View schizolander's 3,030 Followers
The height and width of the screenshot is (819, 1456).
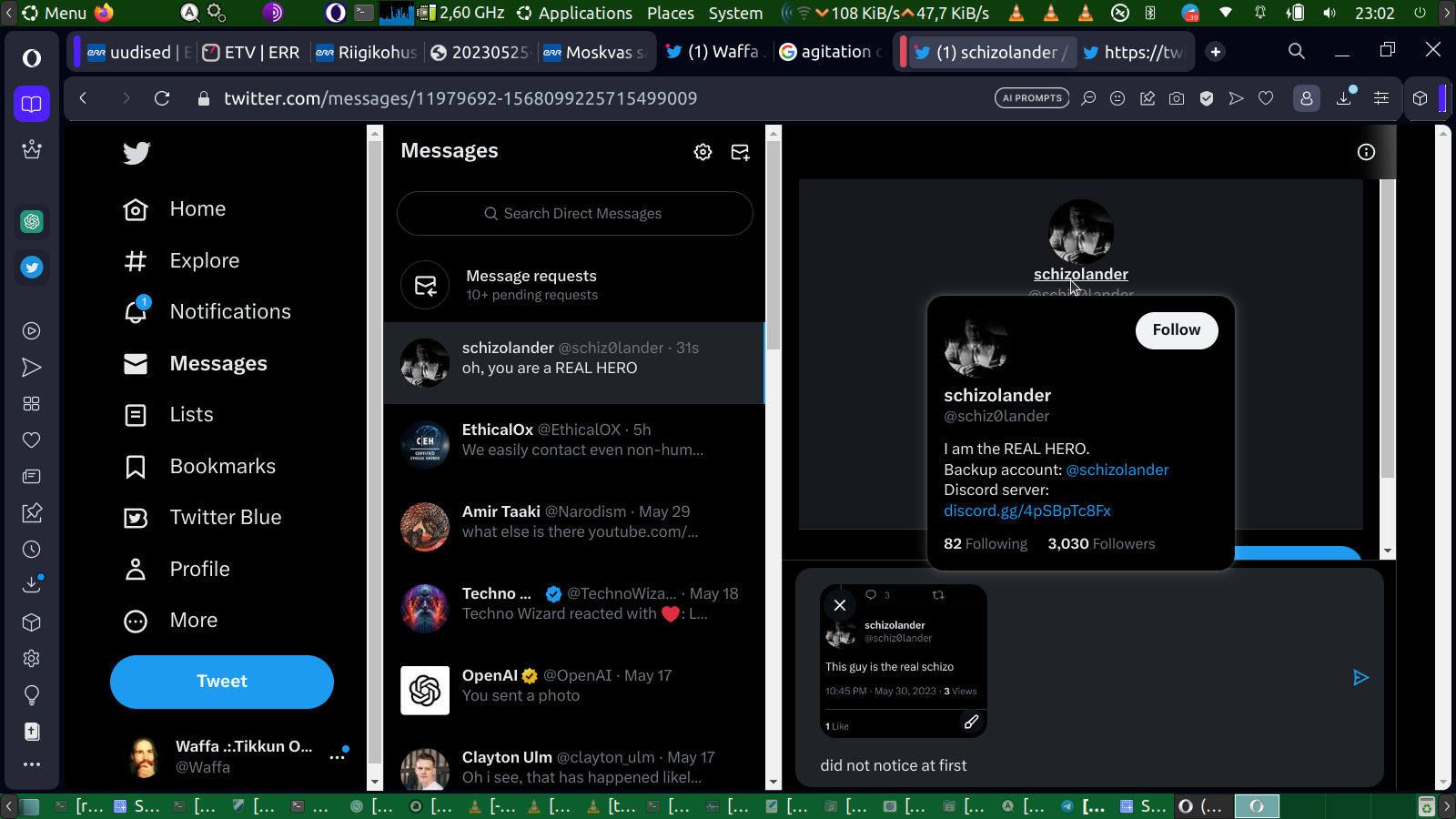(x=1101, y=543)
